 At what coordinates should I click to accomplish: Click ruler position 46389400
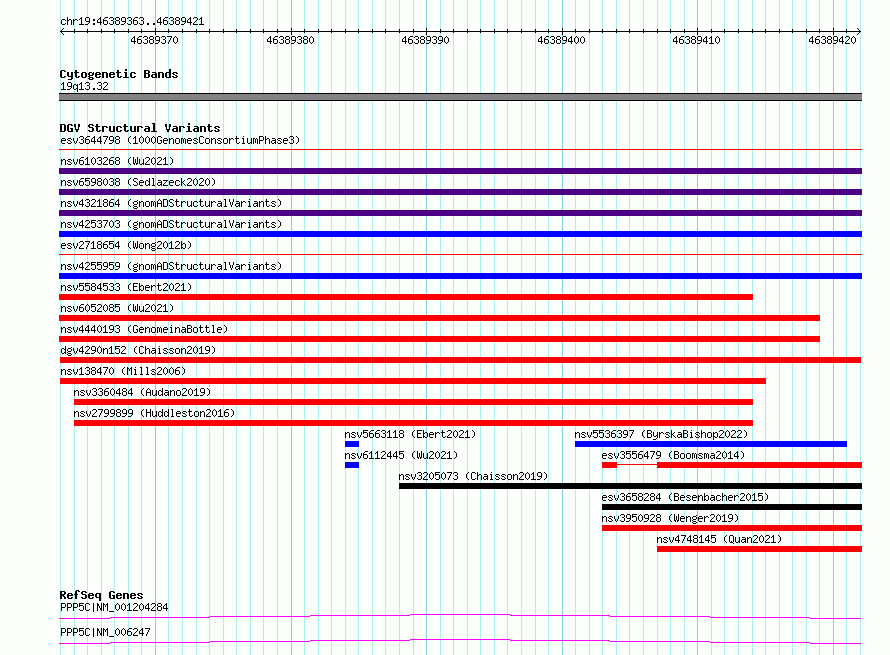pyautogui.click(x=561, y=40)
